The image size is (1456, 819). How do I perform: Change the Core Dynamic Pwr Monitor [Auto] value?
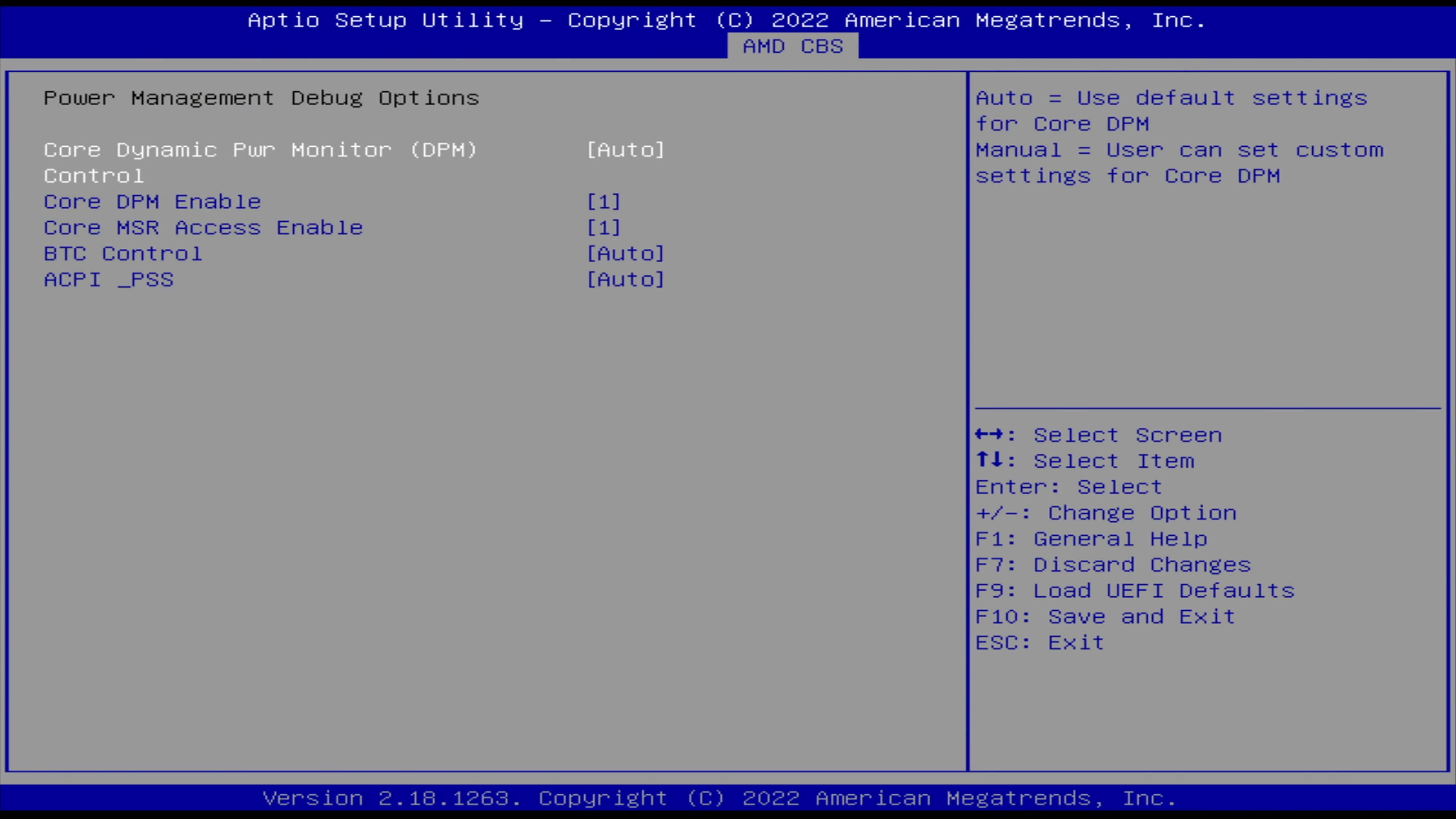click(x=626, y=150)
